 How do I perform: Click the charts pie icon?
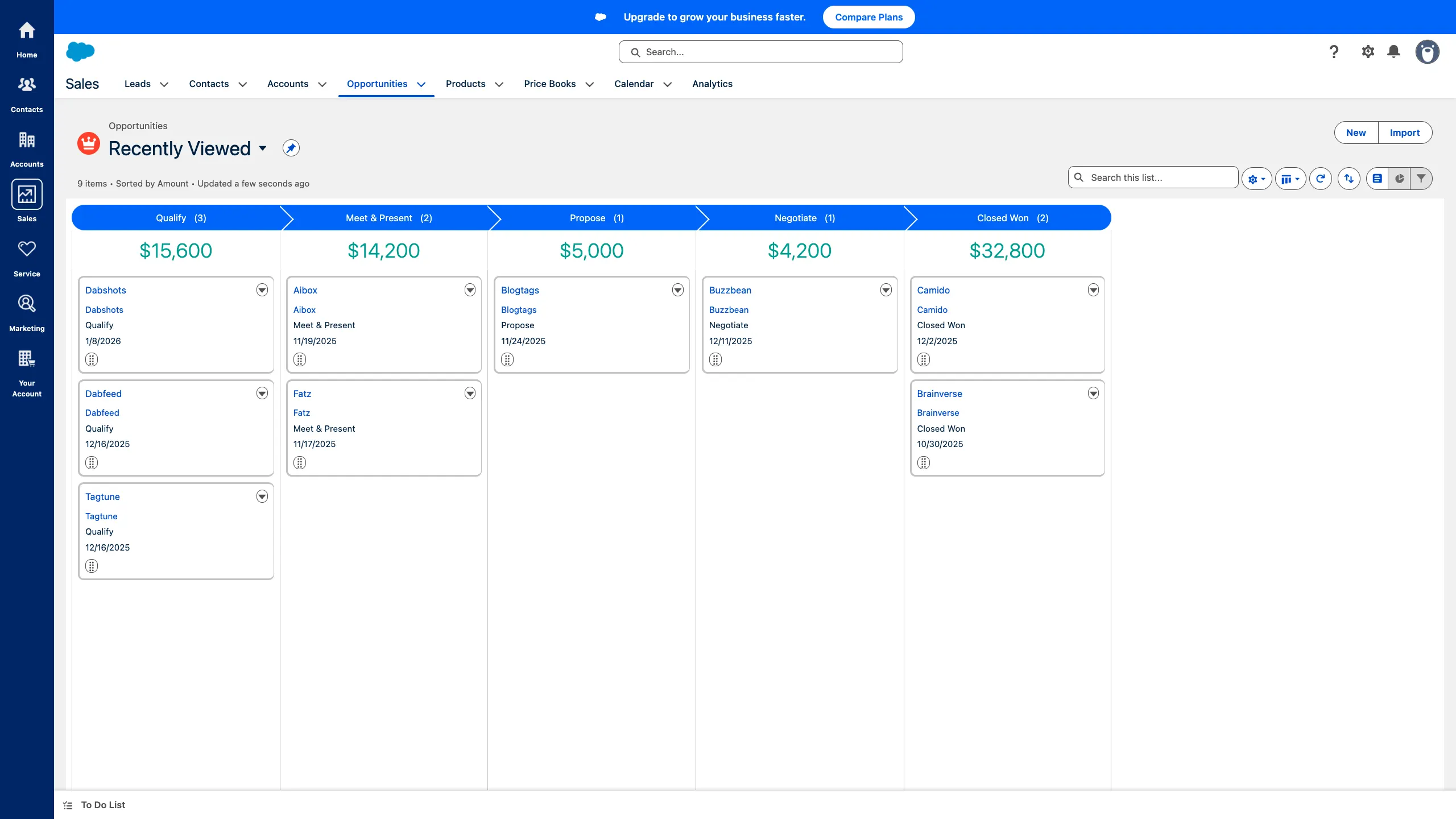tap(1399, 178)
